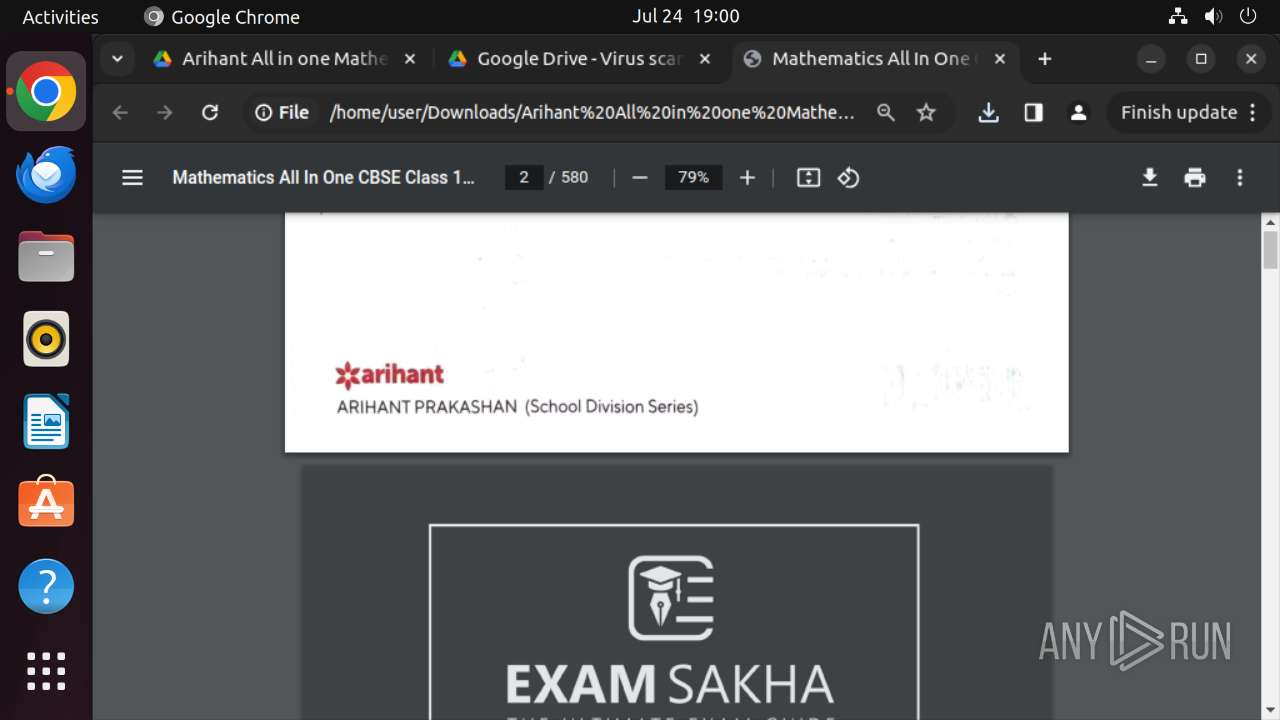
Task: Click the address bar URL
Action: [592, 113]
